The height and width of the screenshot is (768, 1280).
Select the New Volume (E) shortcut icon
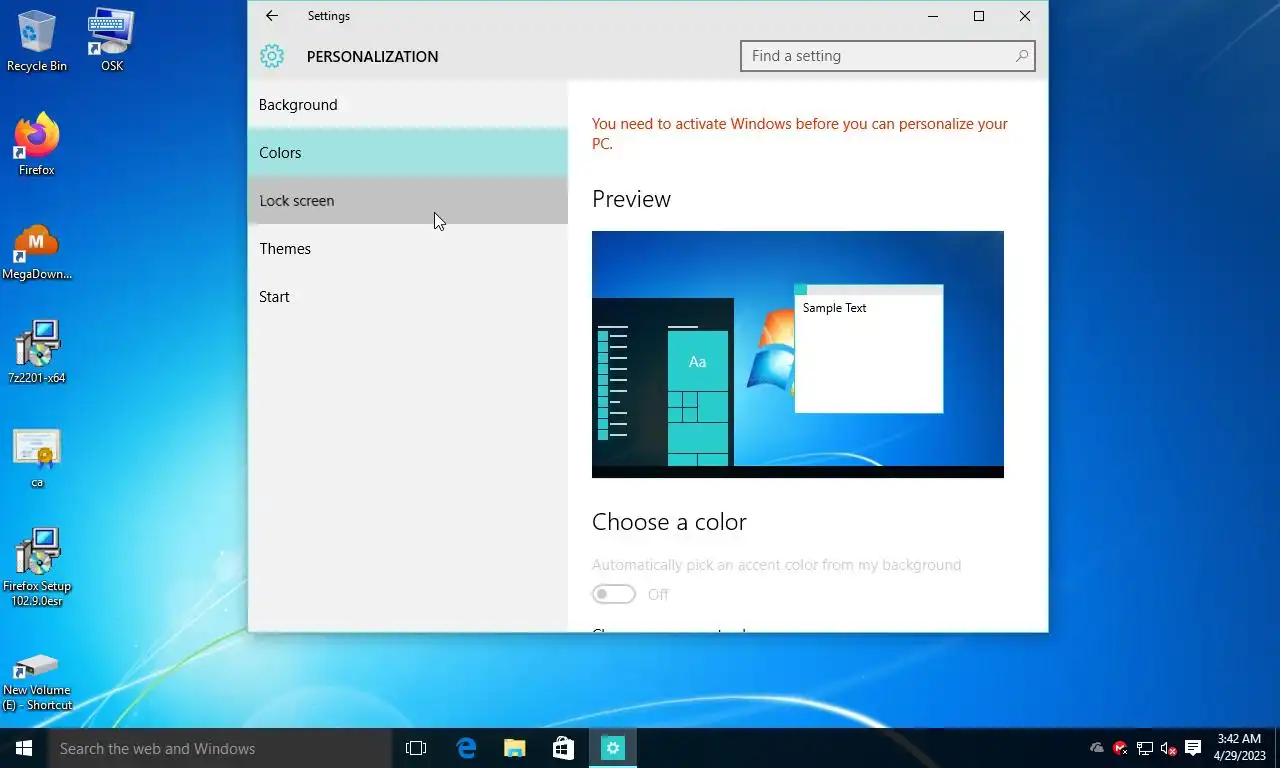coord(37,681)
